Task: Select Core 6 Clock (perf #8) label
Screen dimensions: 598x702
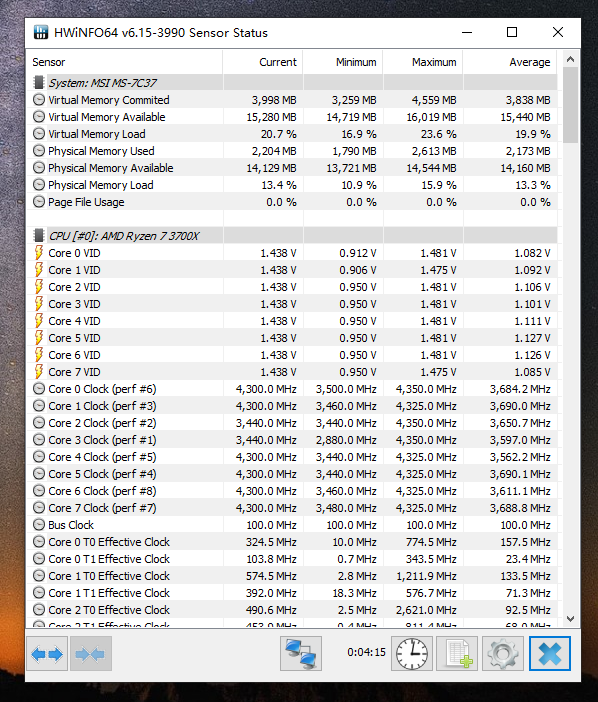Action: pos(102,491)
